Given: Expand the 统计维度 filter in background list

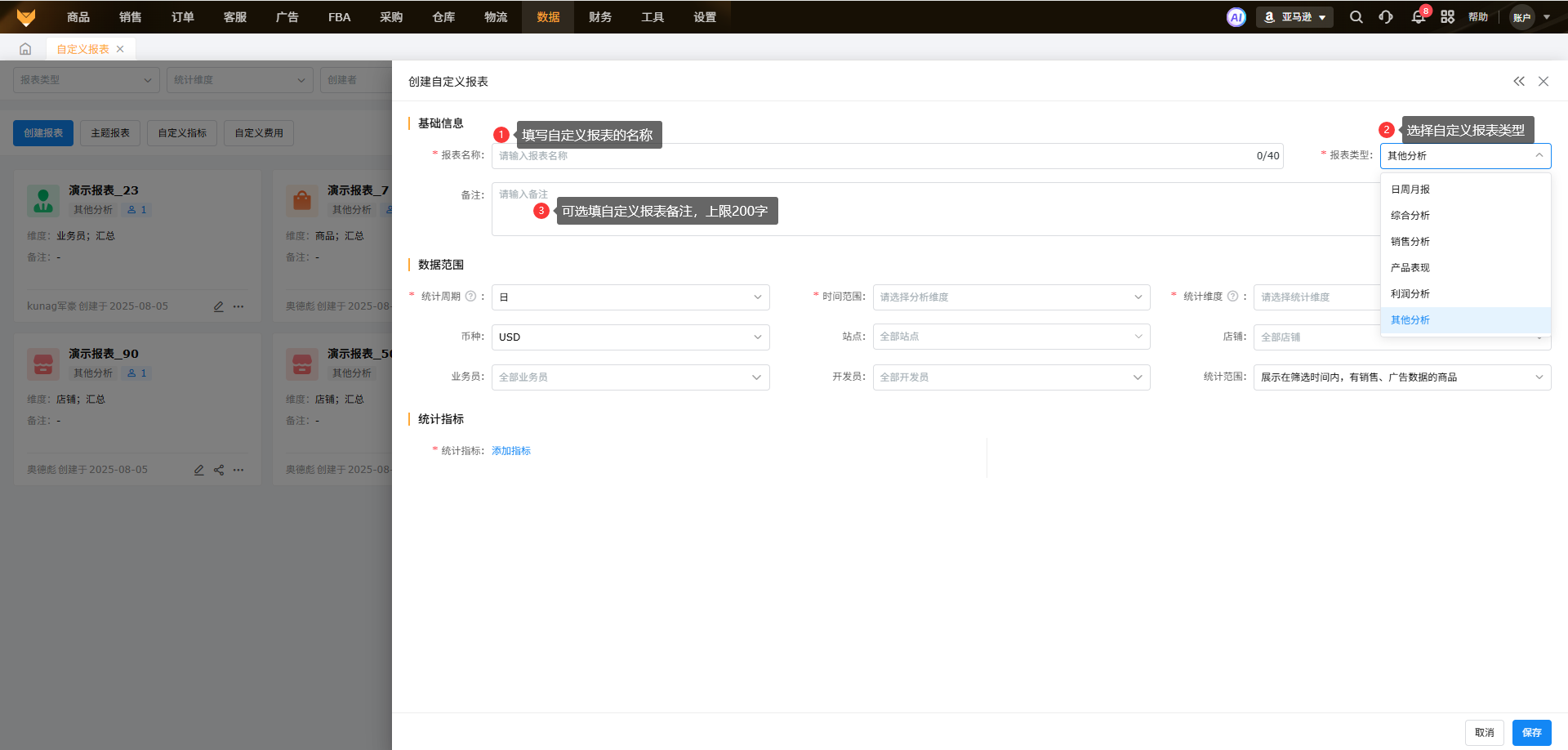Looking at the screenshot, I should 240,80.
